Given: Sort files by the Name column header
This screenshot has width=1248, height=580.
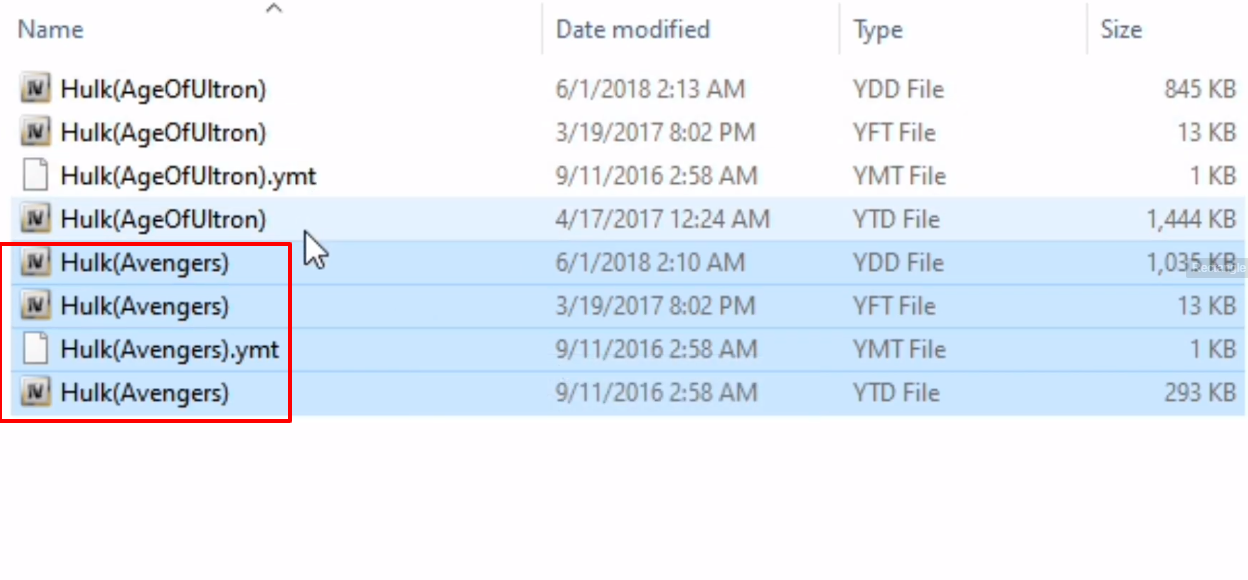Looking at the screenshot, I should point(50,30).
